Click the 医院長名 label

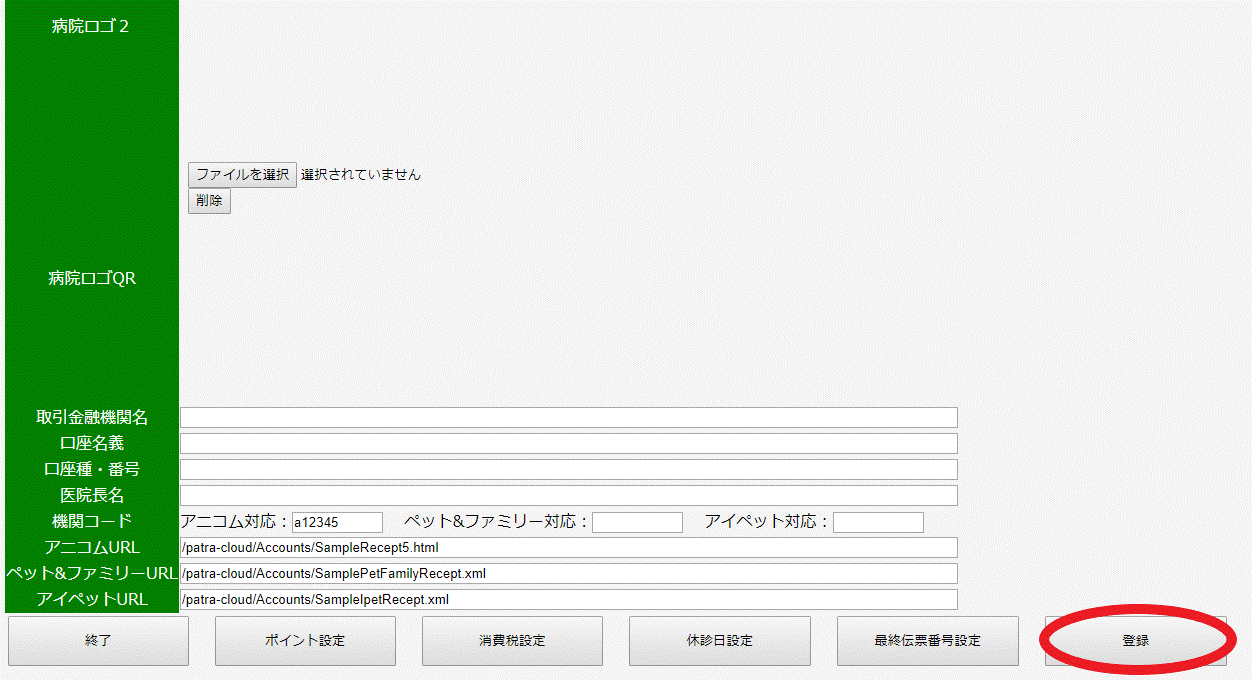coord(92,495)
